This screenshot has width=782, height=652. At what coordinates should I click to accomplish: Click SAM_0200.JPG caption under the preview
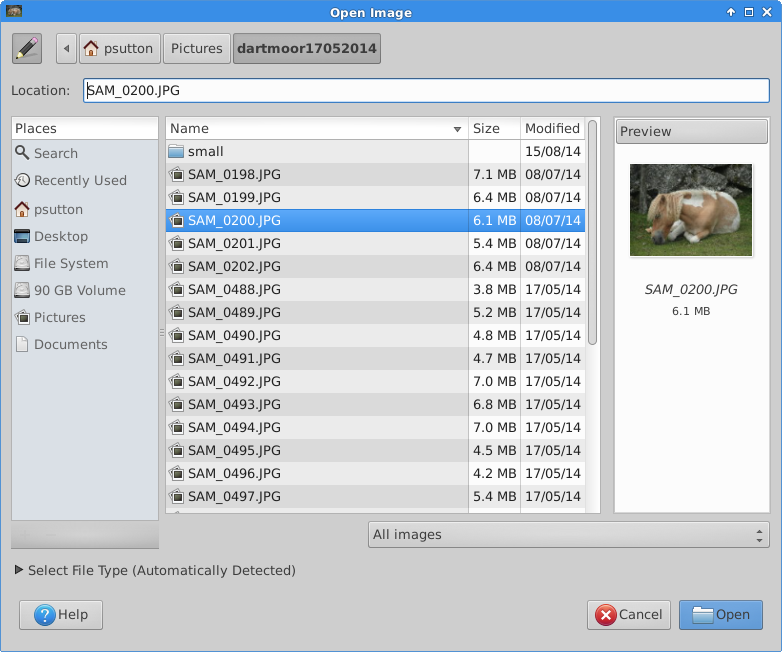(x=691, y=289)
